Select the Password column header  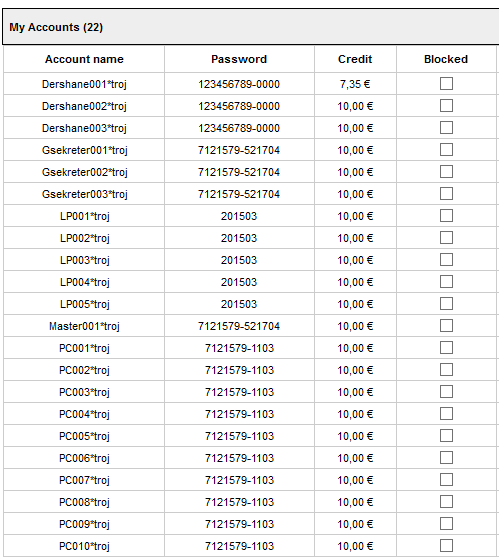coord(239,59)
